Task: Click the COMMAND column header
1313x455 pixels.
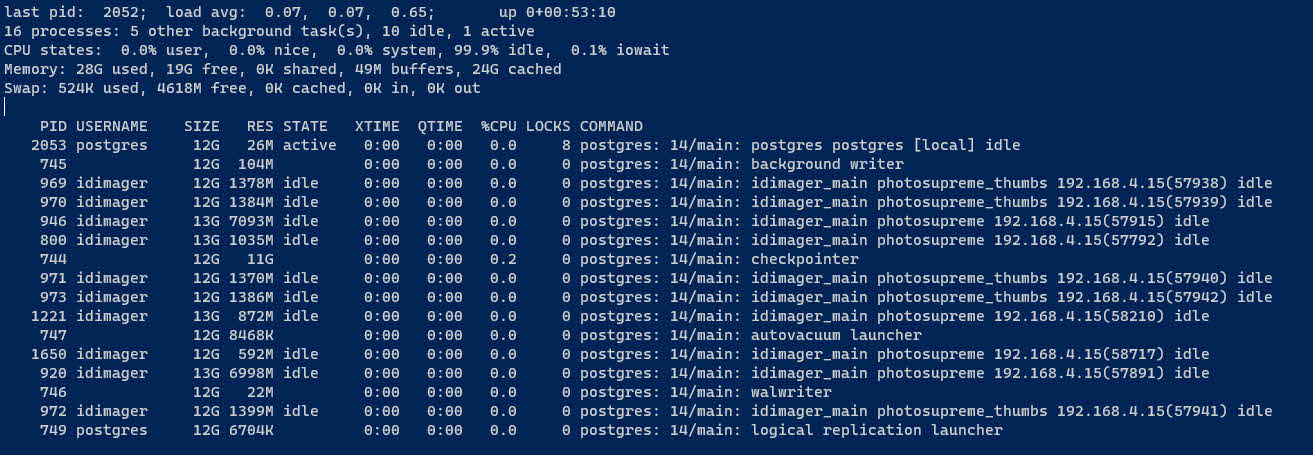Action: click(x=611, y=126)
